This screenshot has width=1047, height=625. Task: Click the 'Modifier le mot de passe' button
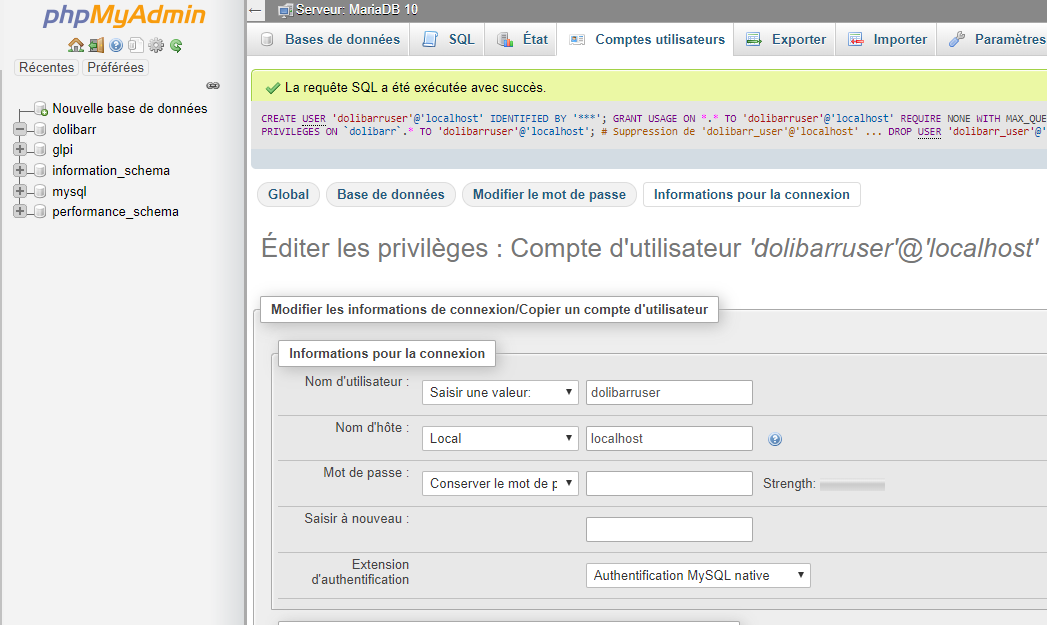tap(549, 194)
